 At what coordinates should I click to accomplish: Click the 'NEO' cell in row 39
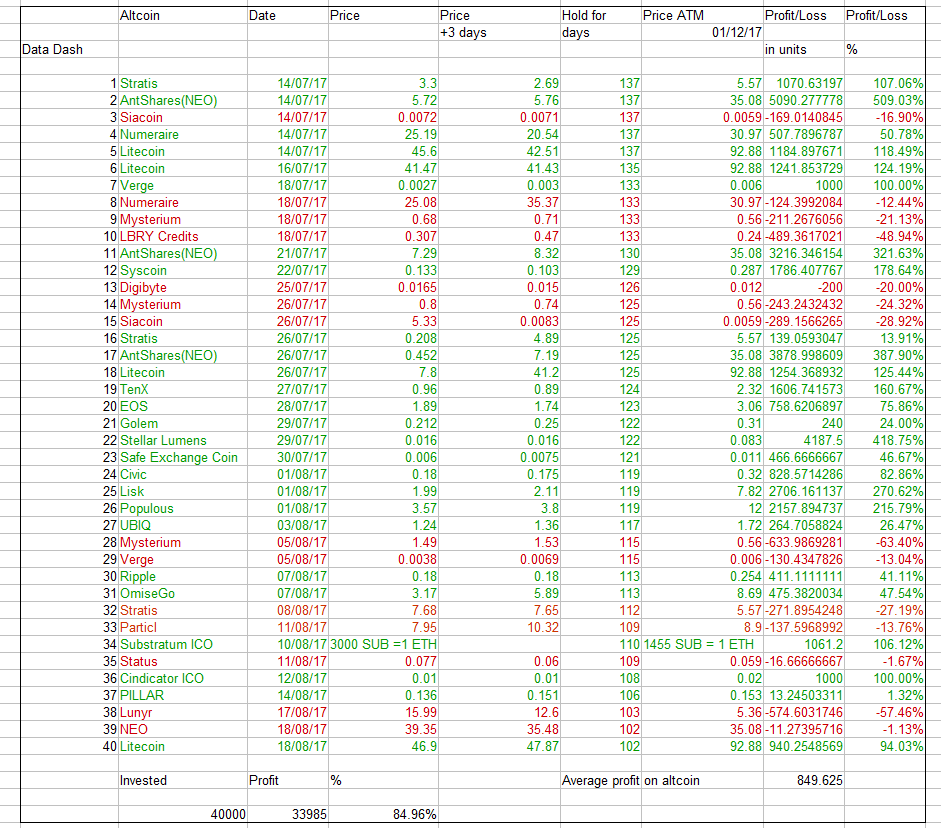point(183,729)
